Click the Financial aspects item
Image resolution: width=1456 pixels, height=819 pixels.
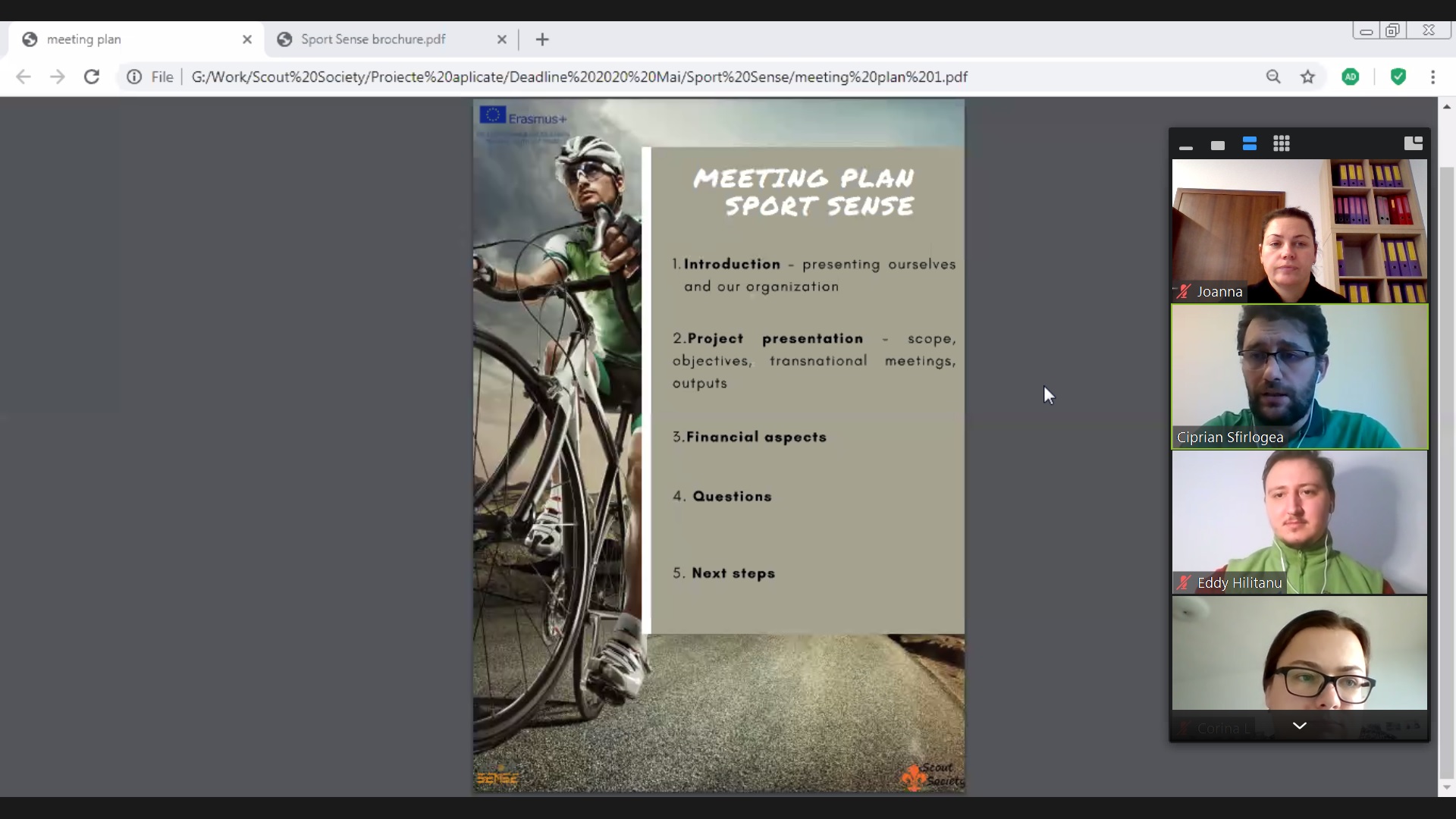(749, 437)
